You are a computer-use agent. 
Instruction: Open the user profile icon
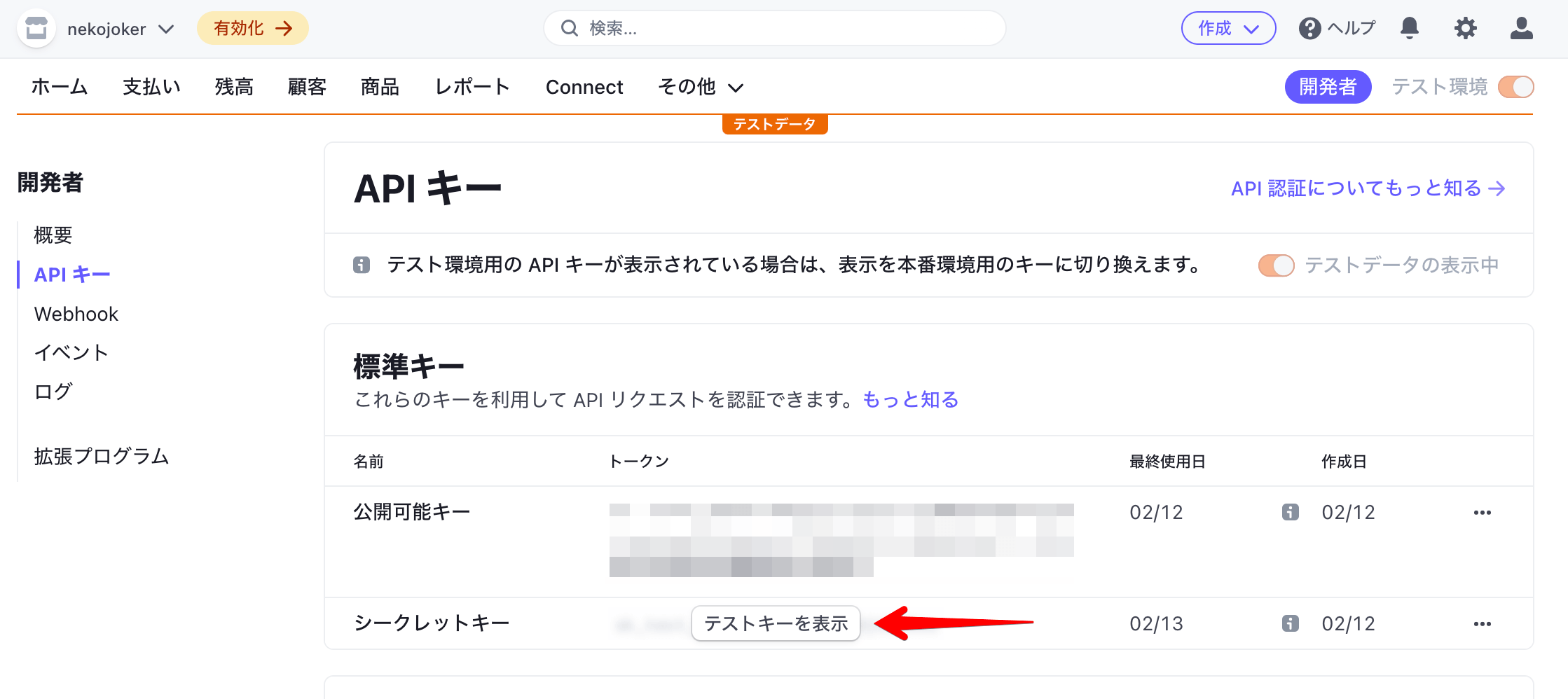1521,28
